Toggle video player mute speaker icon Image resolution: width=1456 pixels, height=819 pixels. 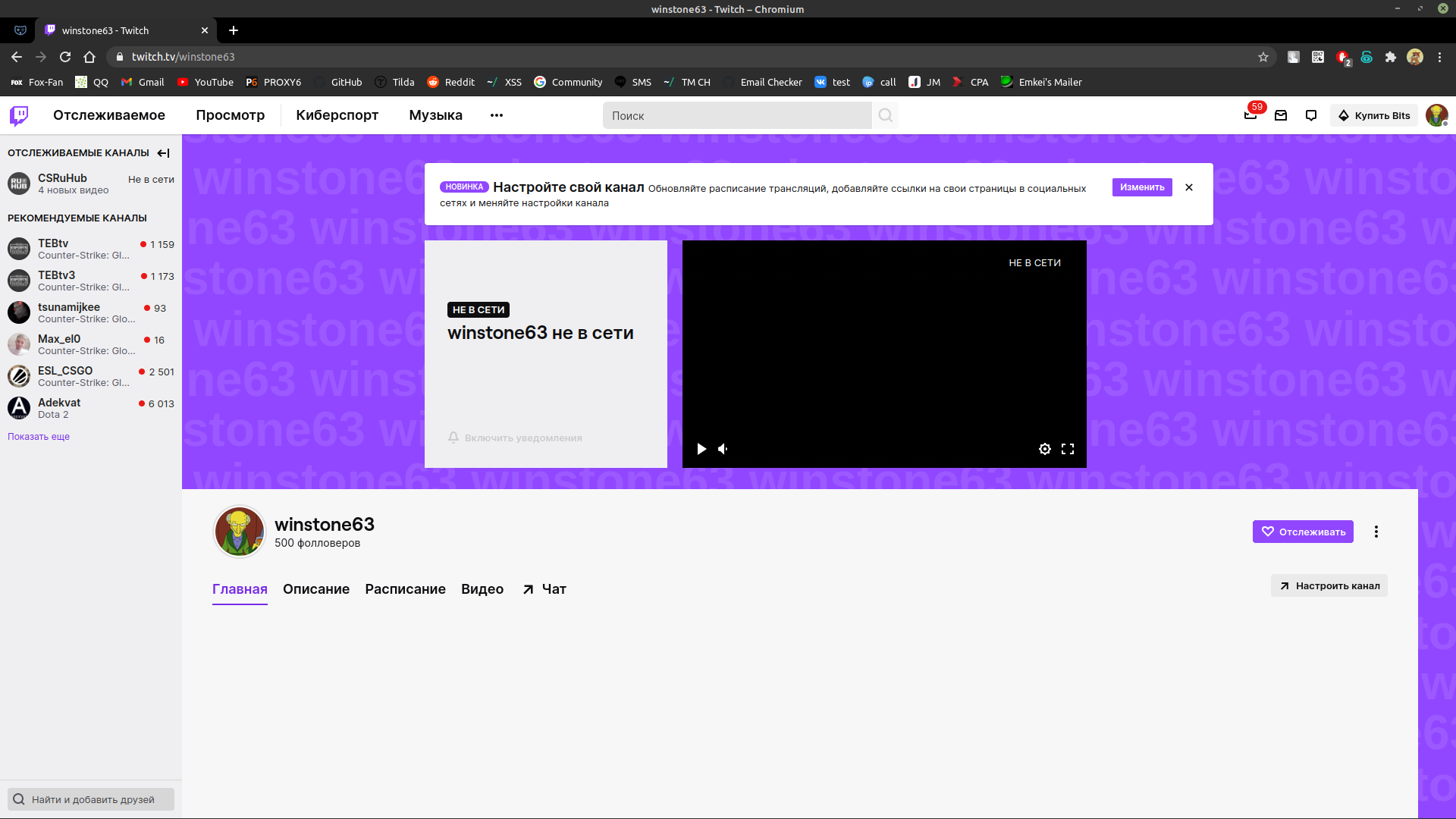[723, 449]
